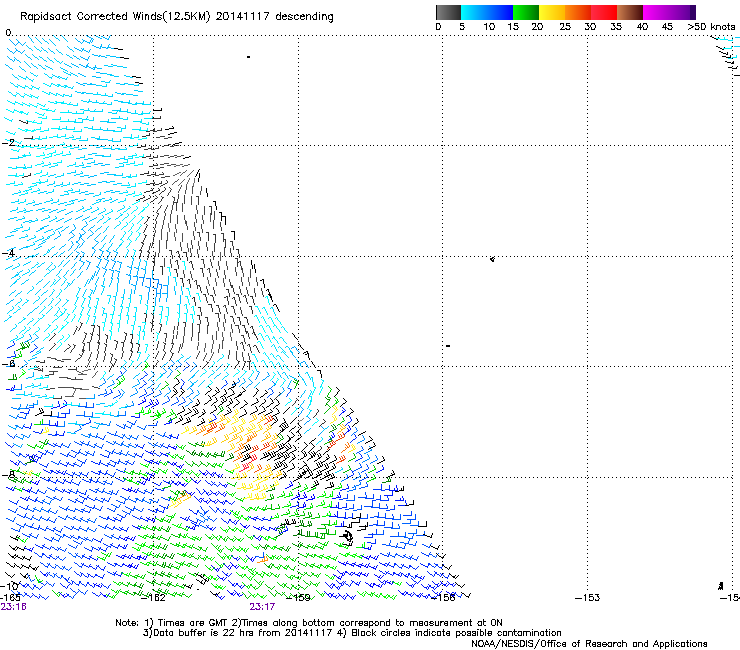The image size is (740, 650).
Task: Click the word 'descending' in the title
Action: (x=304, y=17)
